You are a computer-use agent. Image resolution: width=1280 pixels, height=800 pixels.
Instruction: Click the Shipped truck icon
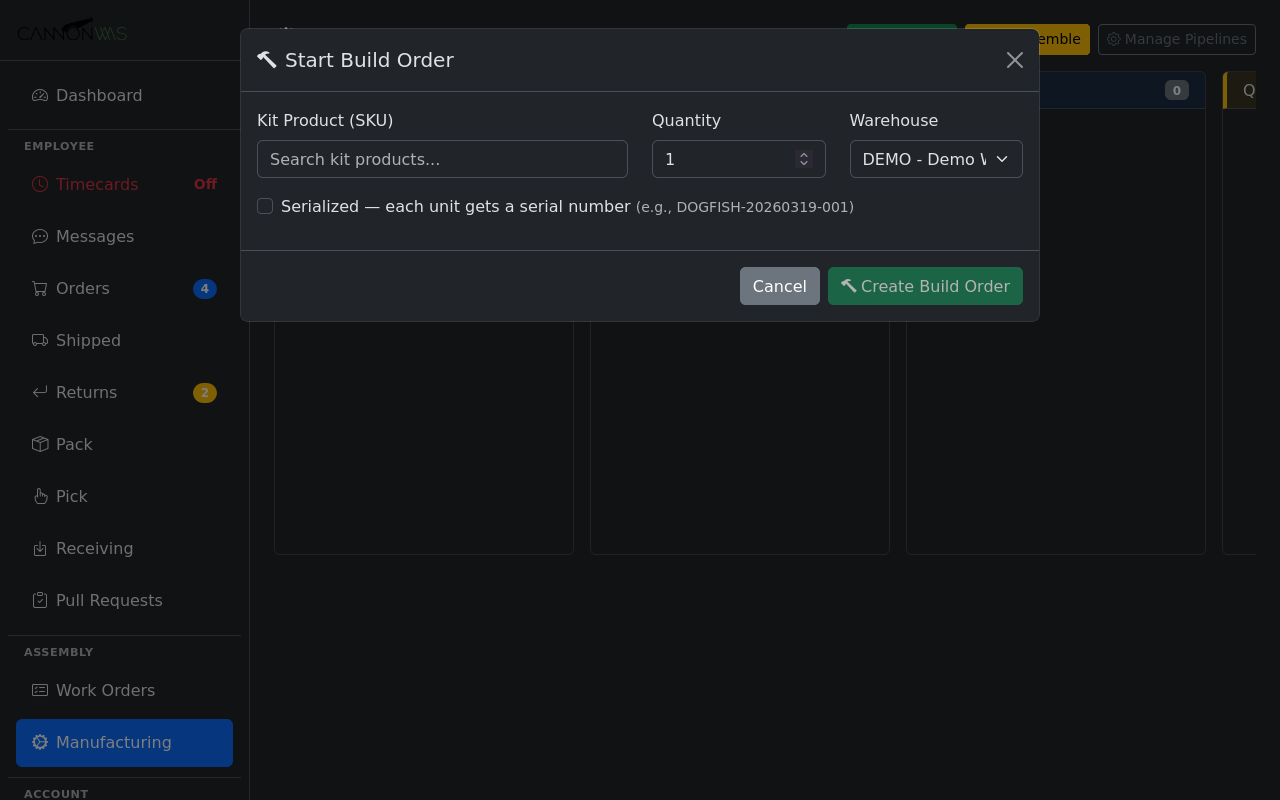coord(40,341)
